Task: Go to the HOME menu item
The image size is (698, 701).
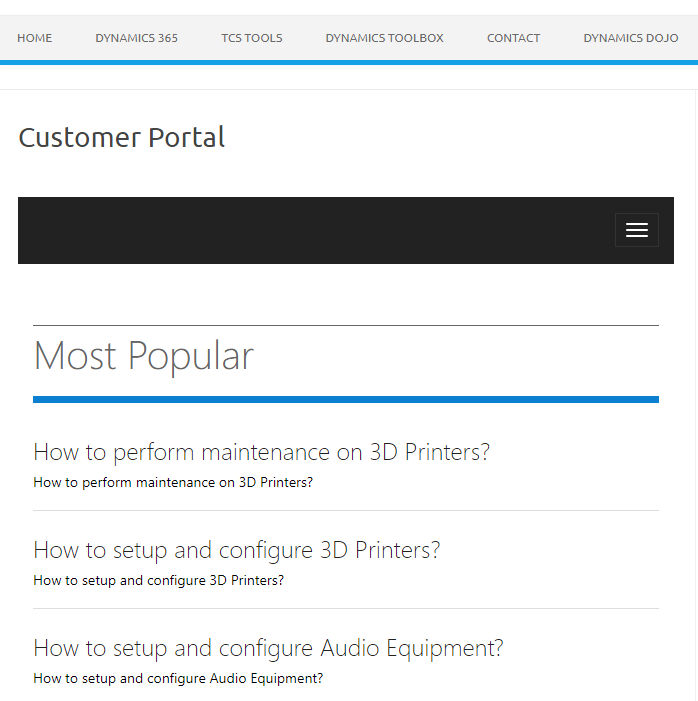Action: point(34,38)
